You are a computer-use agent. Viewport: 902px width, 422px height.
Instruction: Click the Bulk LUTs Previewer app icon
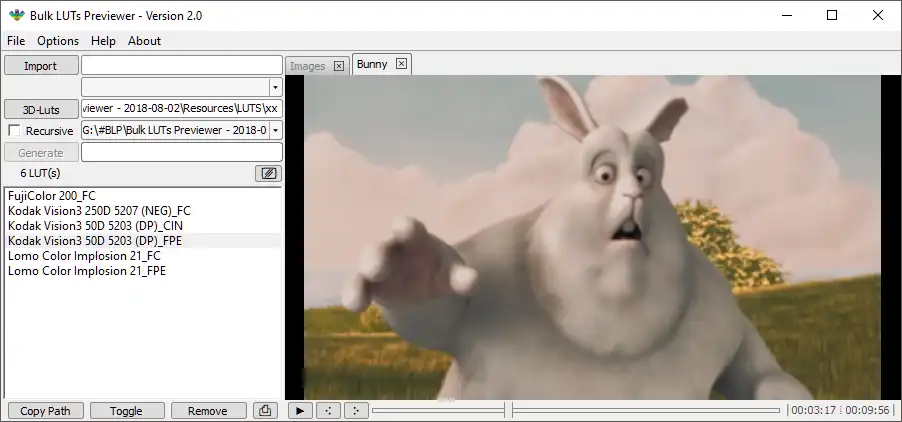[17, 15]
